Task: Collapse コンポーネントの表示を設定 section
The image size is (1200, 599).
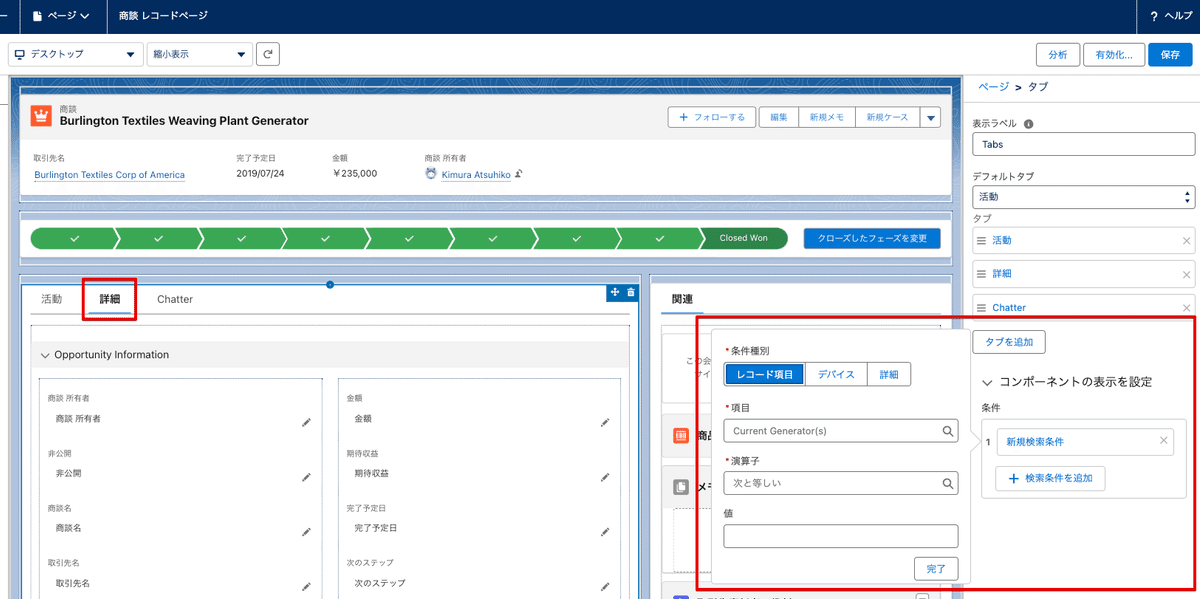Action: coord(987,382)
